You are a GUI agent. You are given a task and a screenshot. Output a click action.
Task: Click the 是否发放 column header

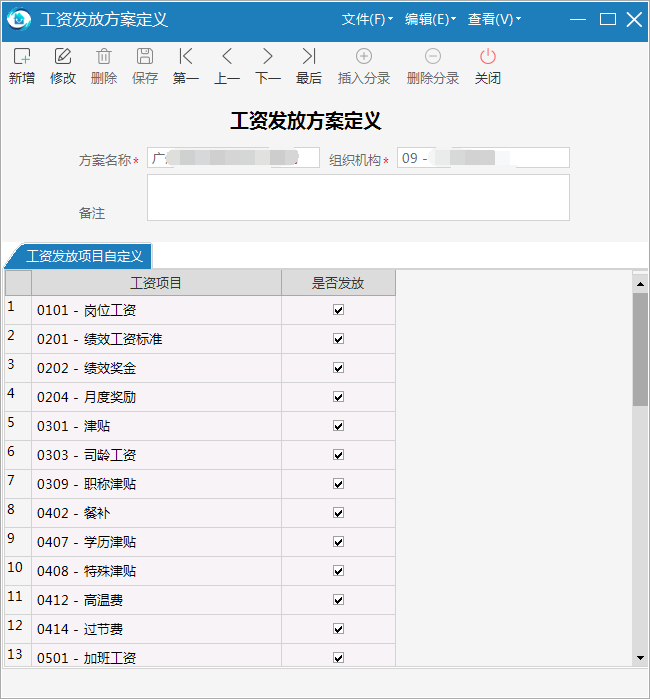338,283
